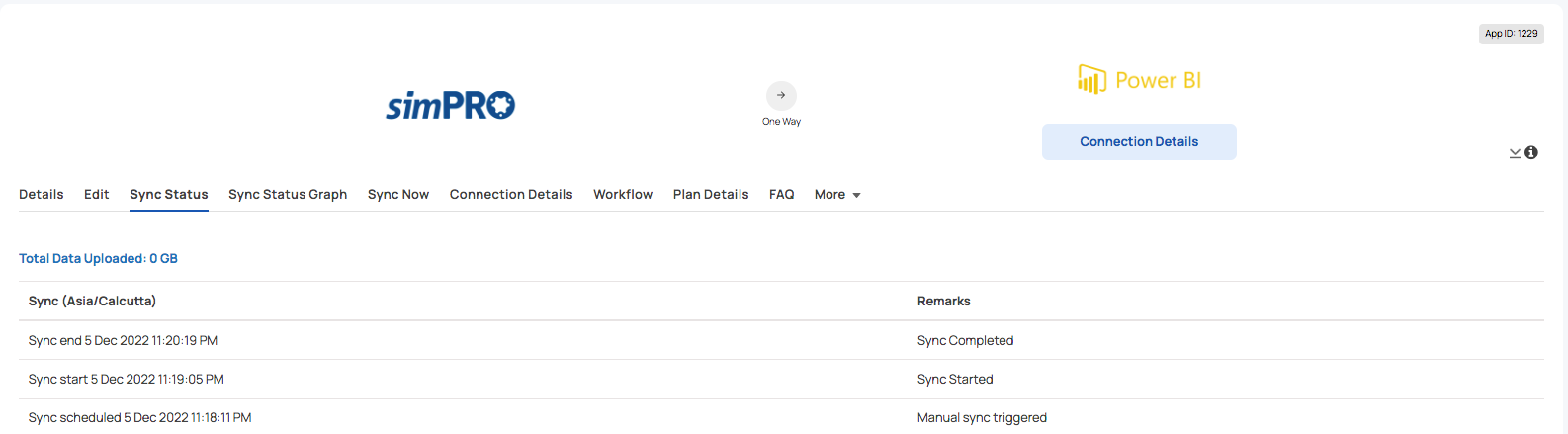
Task: Click the Sync Now tab
Action: click(x=398, y=194)
